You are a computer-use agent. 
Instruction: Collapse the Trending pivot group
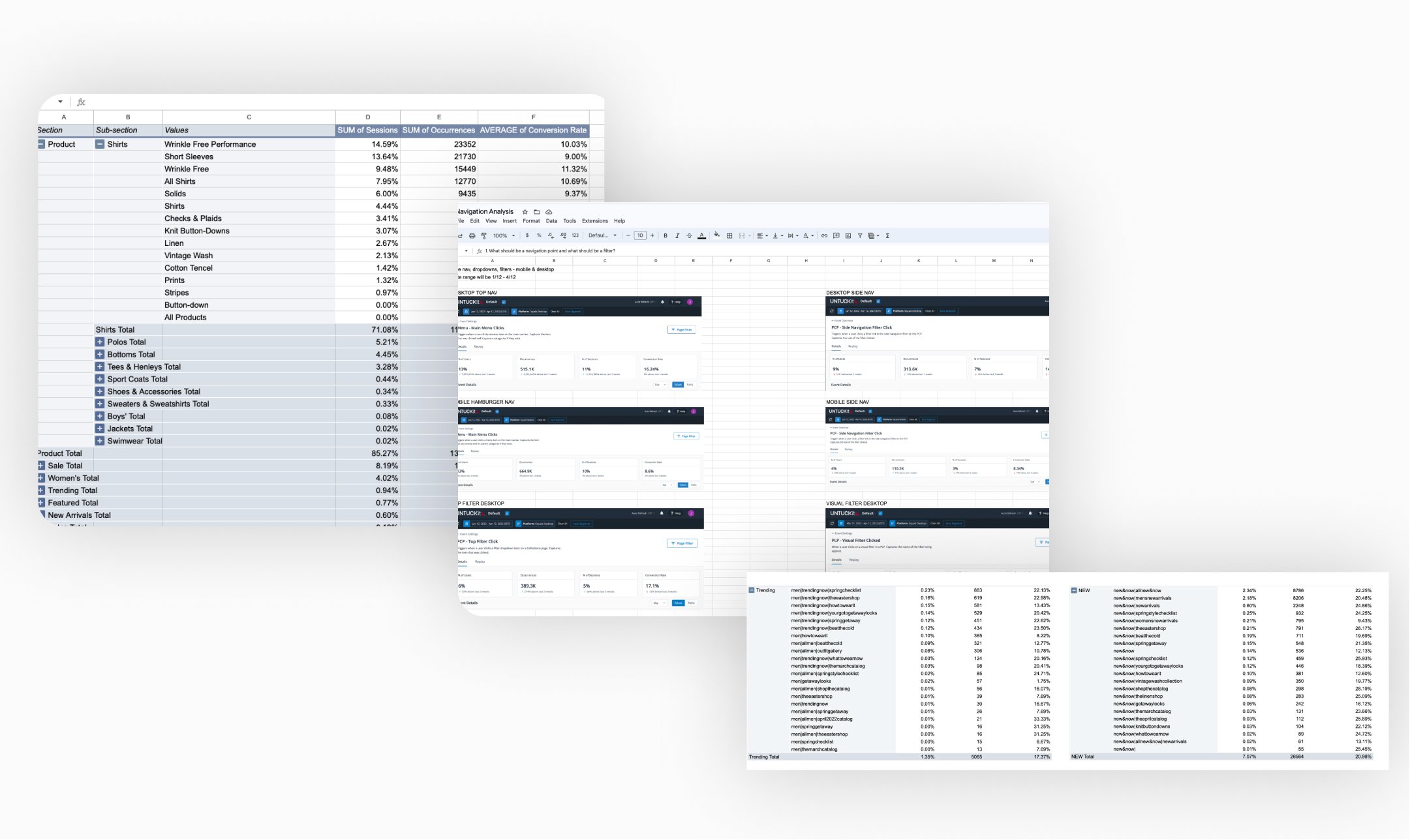pos(751,590)
